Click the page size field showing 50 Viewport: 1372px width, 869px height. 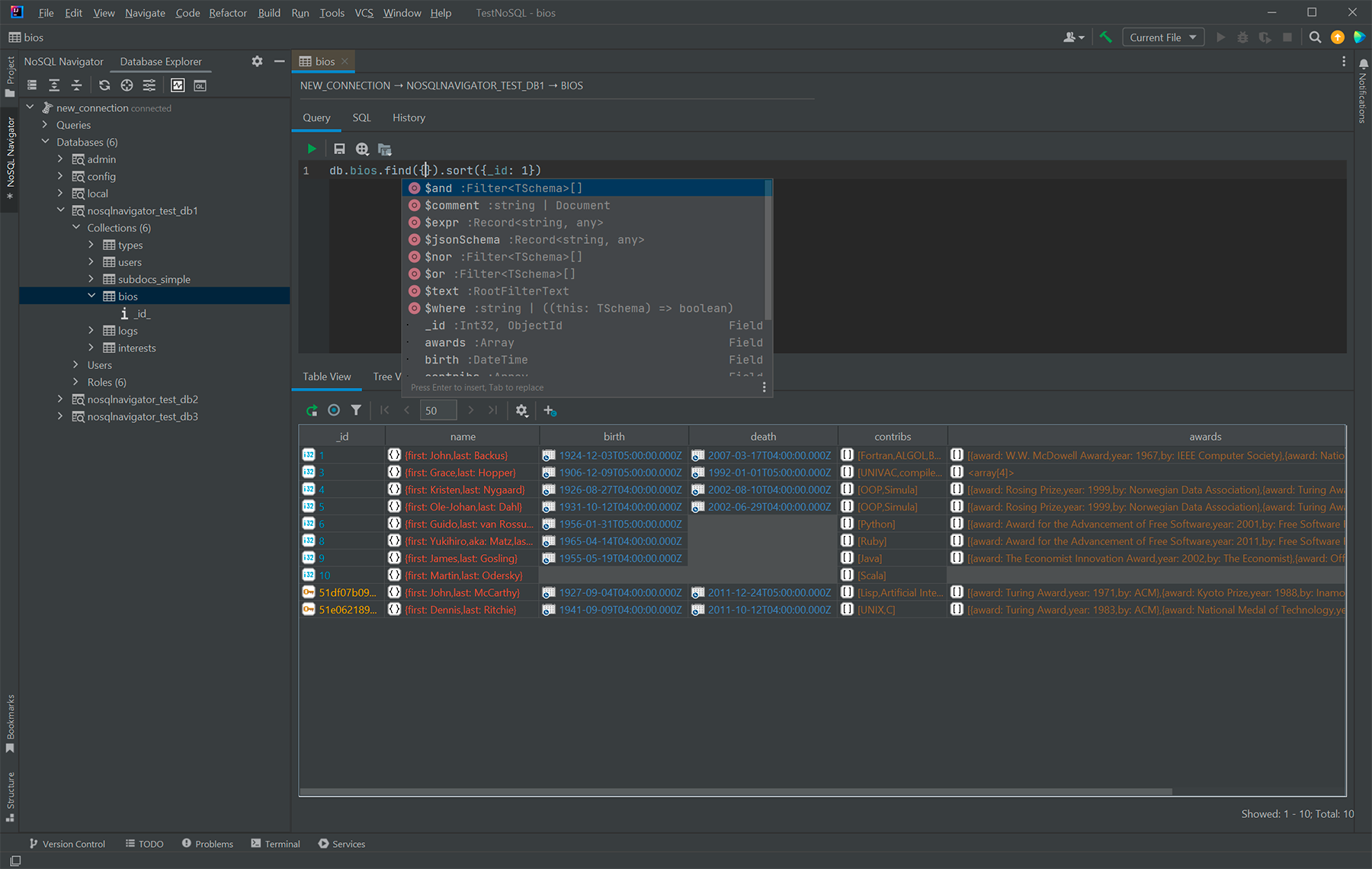coord(438,410)
